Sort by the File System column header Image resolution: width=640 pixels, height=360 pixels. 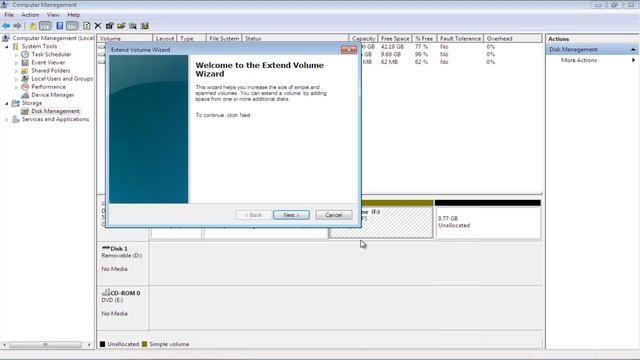[224, 38]
